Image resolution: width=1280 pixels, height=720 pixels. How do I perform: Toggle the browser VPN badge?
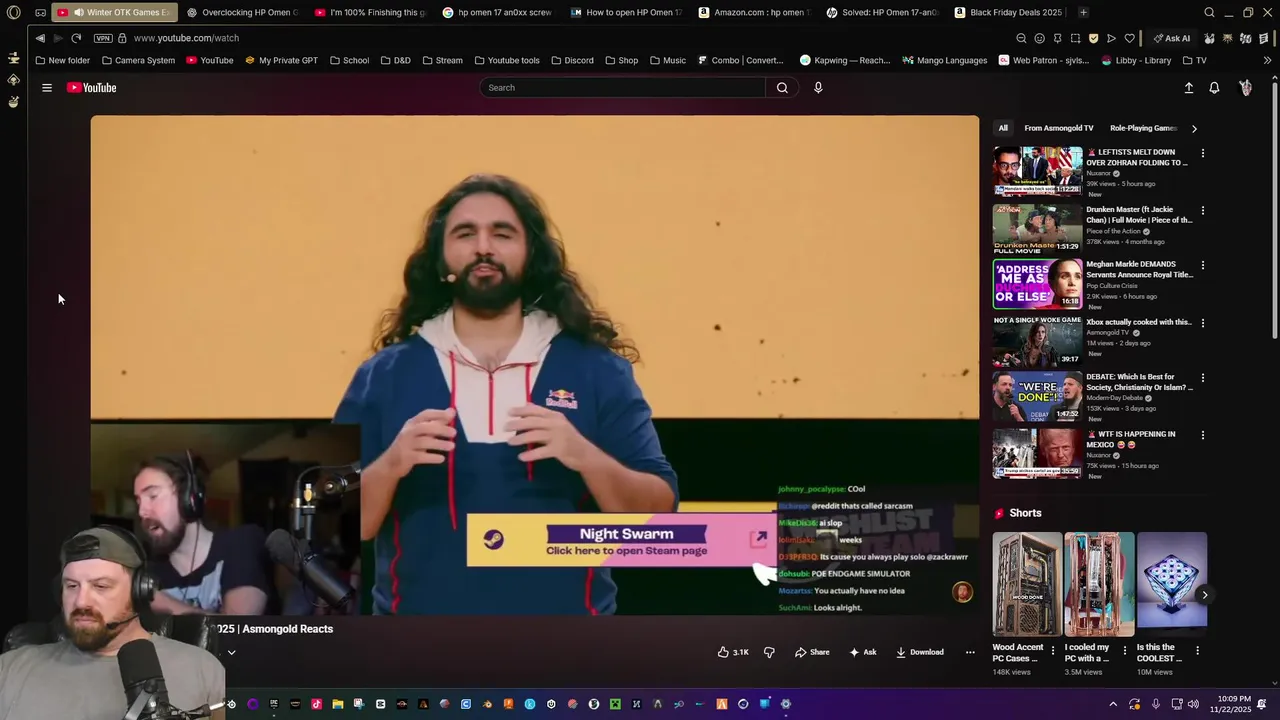103,38
